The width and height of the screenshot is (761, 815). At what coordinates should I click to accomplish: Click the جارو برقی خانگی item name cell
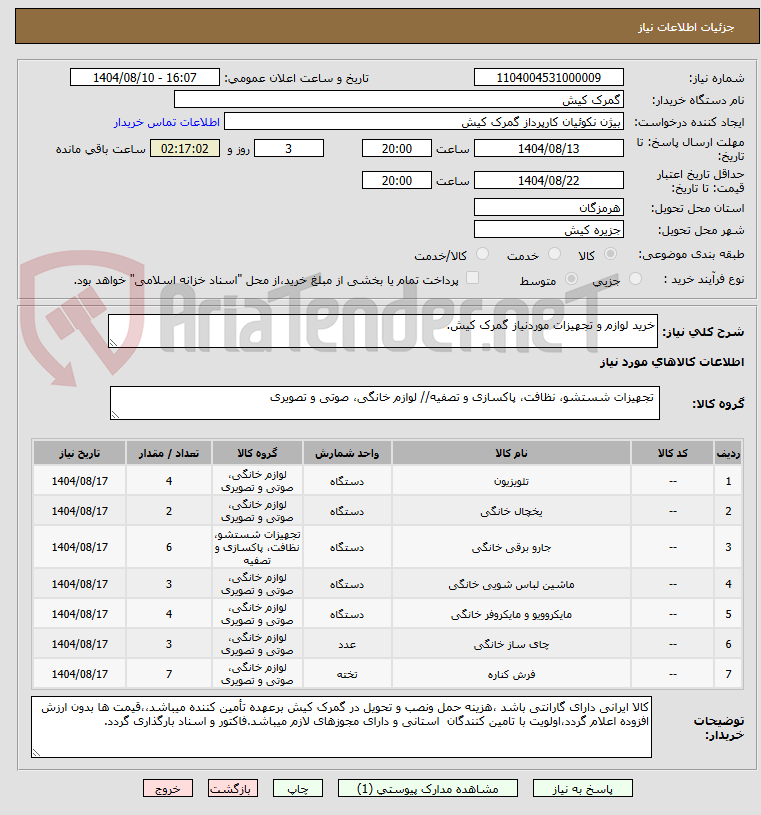click(x=511, y=547)
